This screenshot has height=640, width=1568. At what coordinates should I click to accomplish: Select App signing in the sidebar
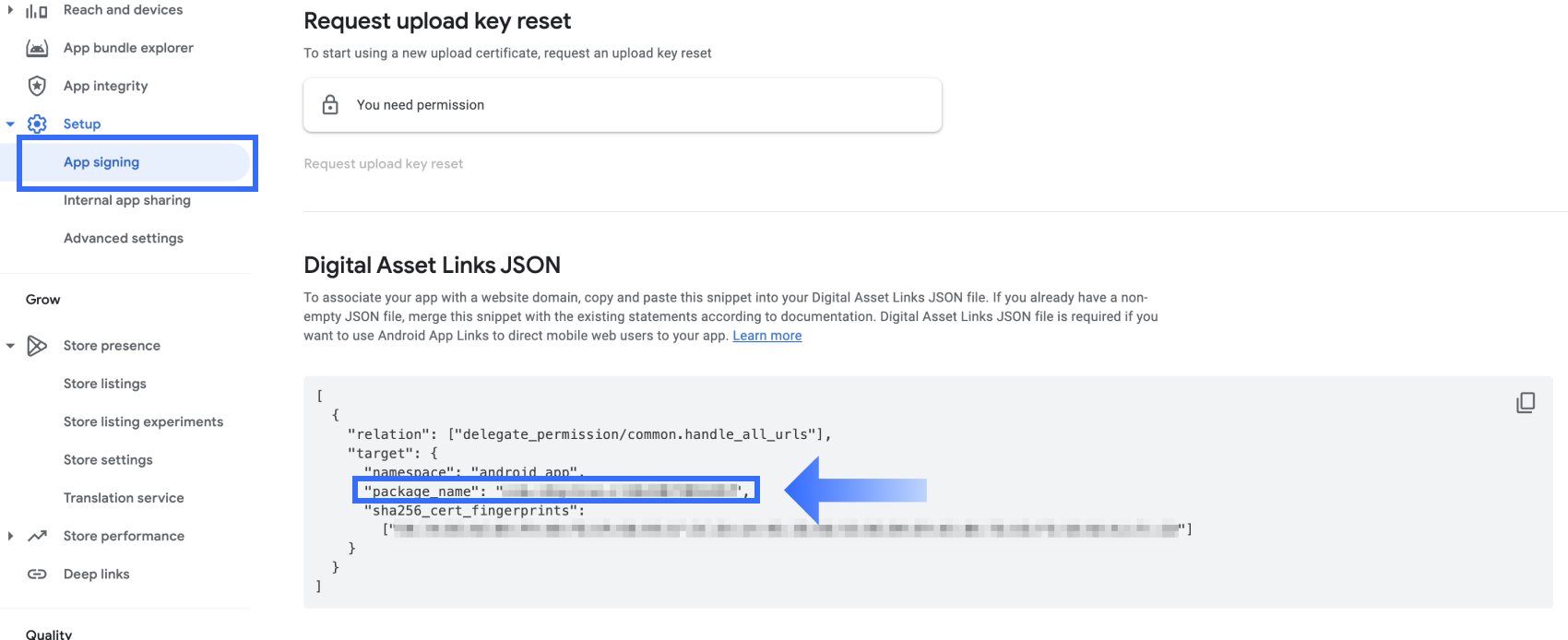click(137, 162)
